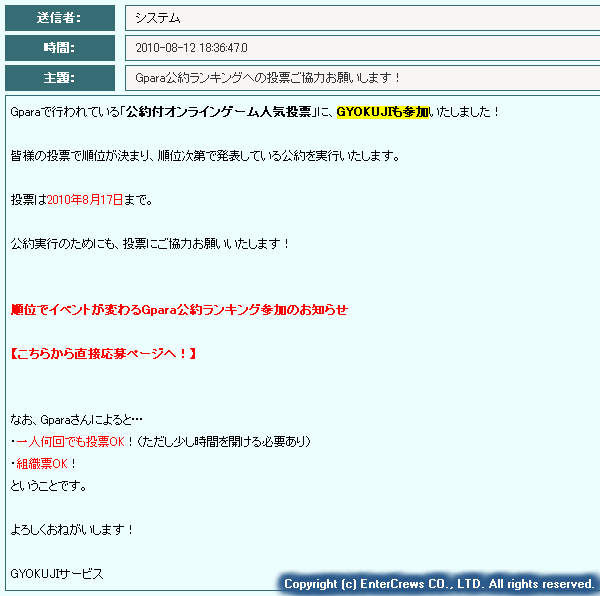
Task: Click the subject field about Gpara公約ランキング
Action: [362, 78]
